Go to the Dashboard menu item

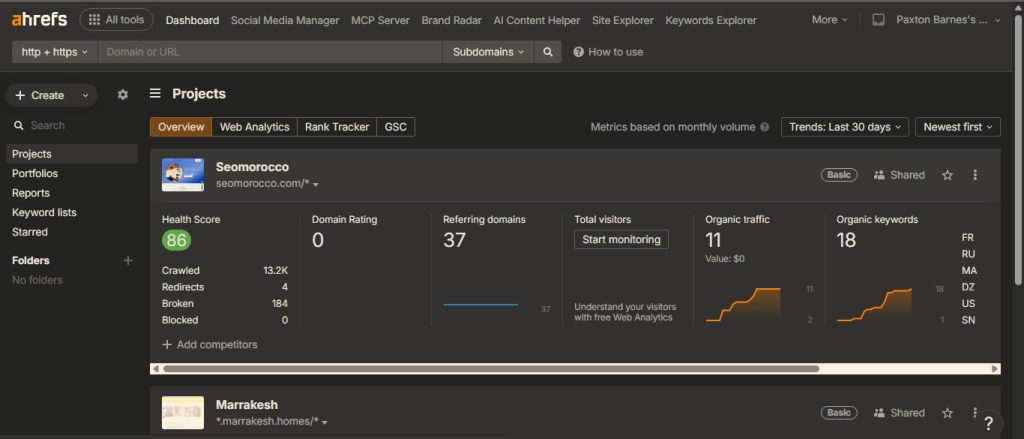(192, 20)
